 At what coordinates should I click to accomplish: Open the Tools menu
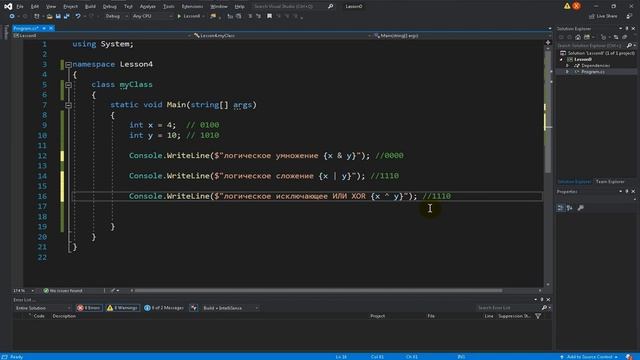click(169, 7)
